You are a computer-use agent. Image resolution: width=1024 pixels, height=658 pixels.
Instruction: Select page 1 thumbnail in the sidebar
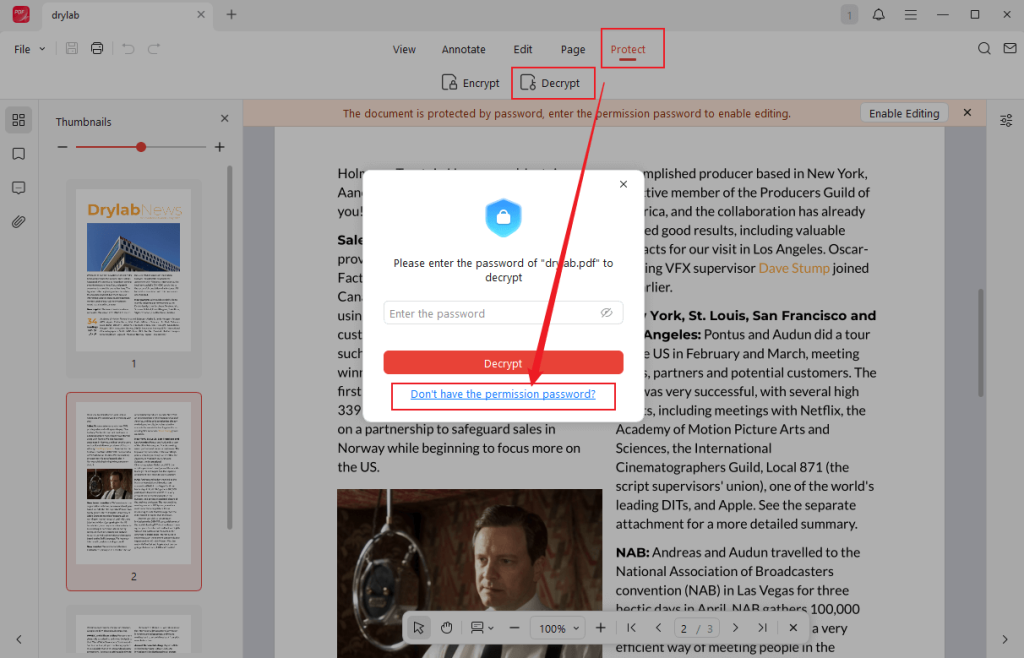(x=133, y=270)
